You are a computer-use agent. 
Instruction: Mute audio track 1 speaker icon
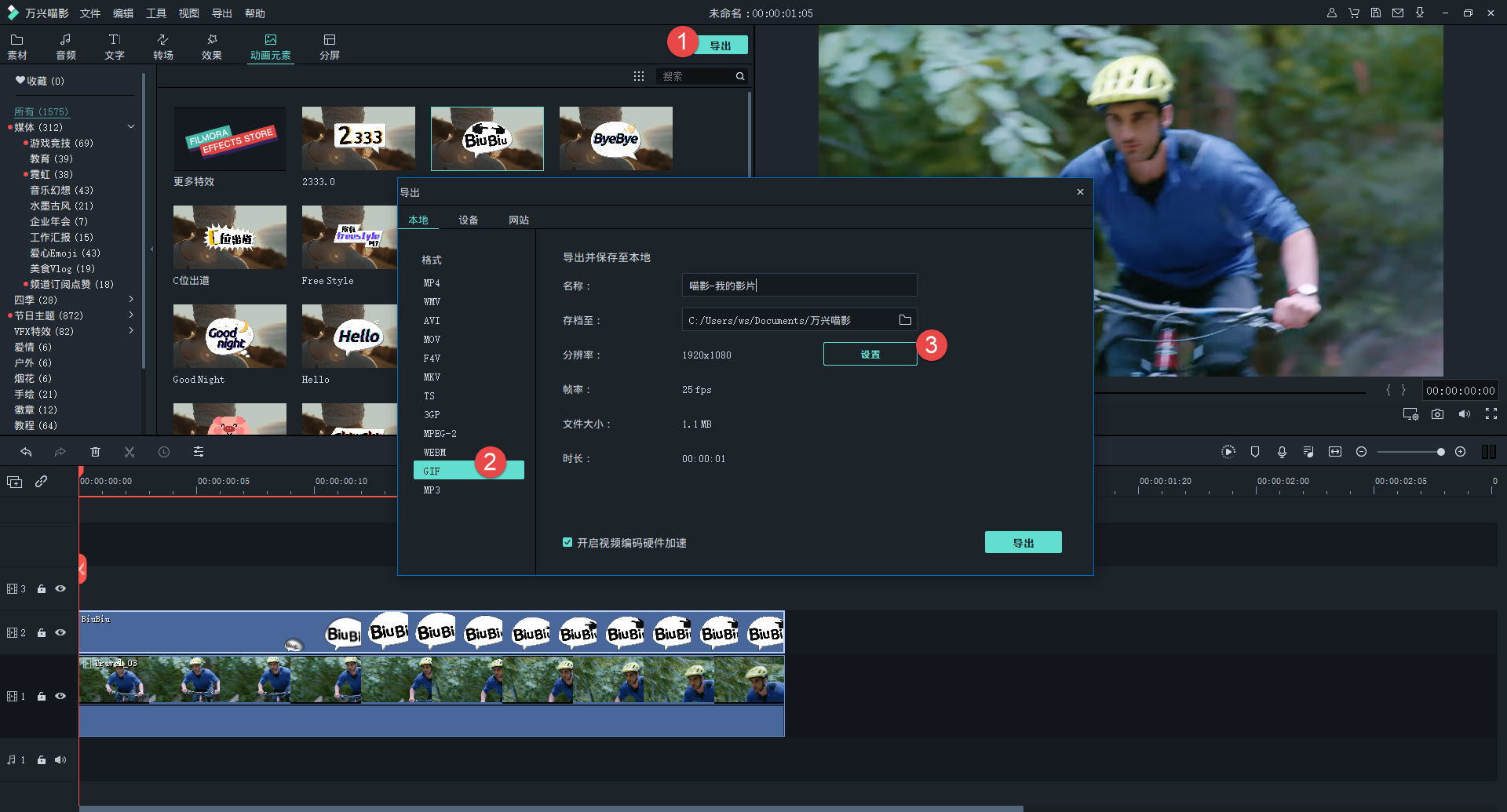click(x=60, y=759)
